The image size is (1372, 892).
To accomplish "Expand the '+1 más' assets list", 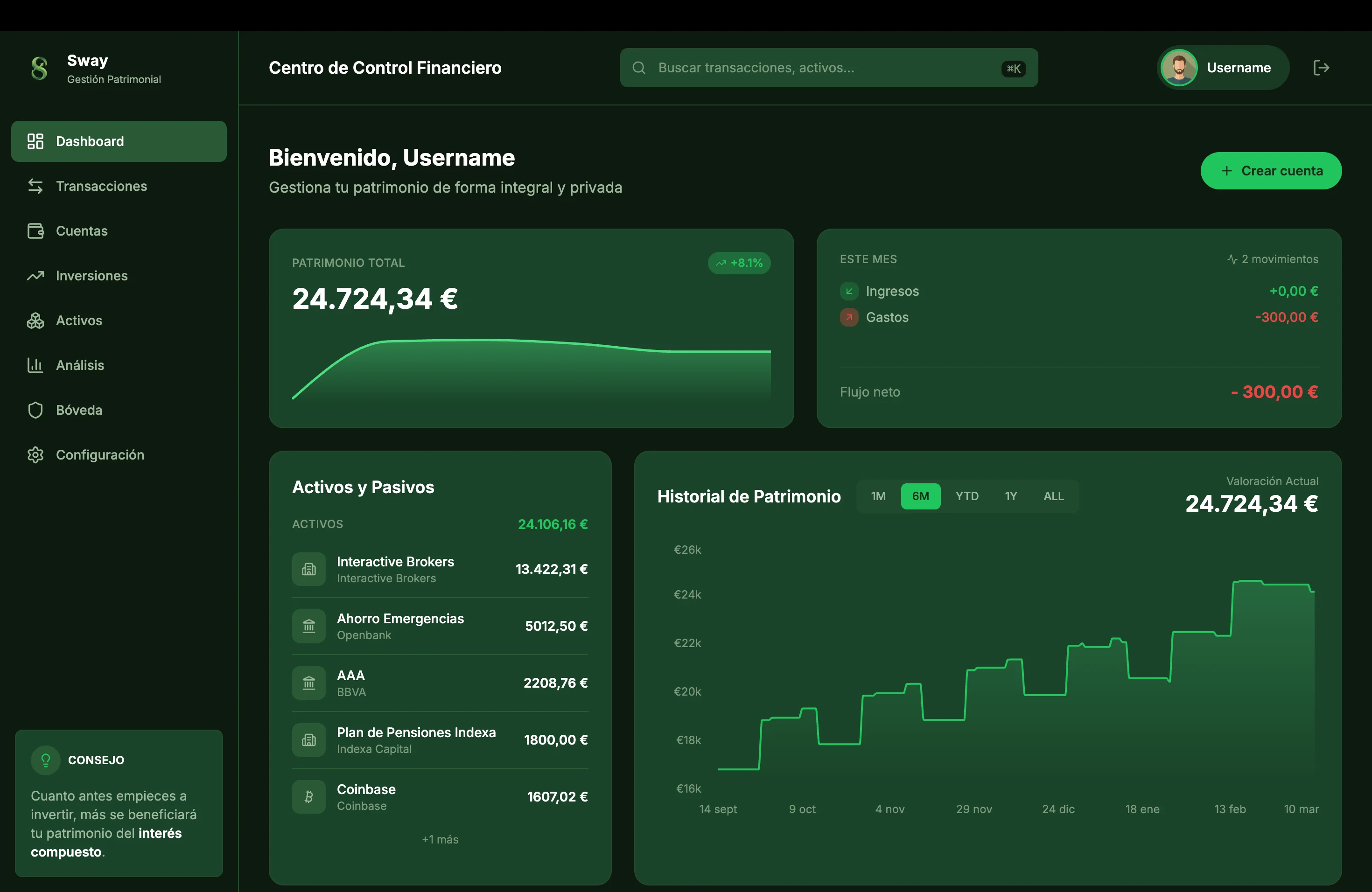I will pyautogui.click(x=440, y=840).
